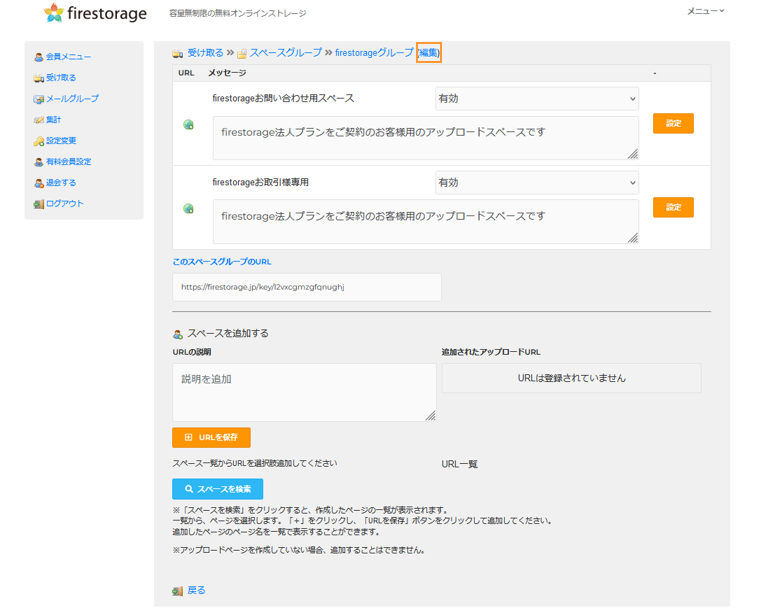Click the globe icon for お取引様専用
Viewport: 778px width, 615px height.
click(189, 208)
